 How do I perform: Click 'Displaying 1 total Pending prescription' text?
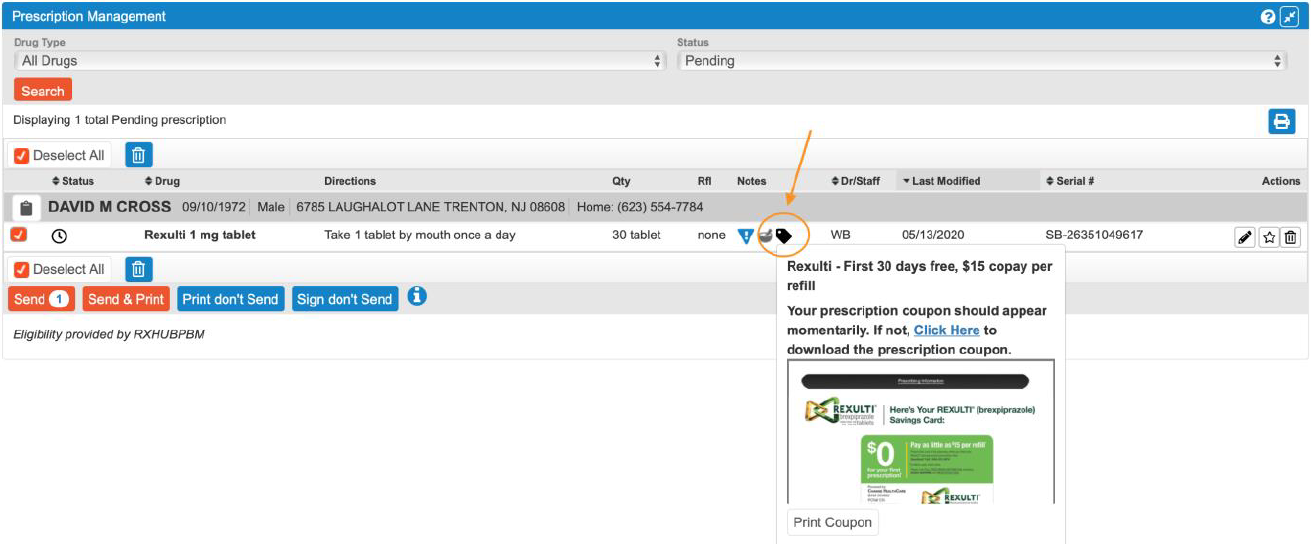pyautogui.click(x=120, y=120)
